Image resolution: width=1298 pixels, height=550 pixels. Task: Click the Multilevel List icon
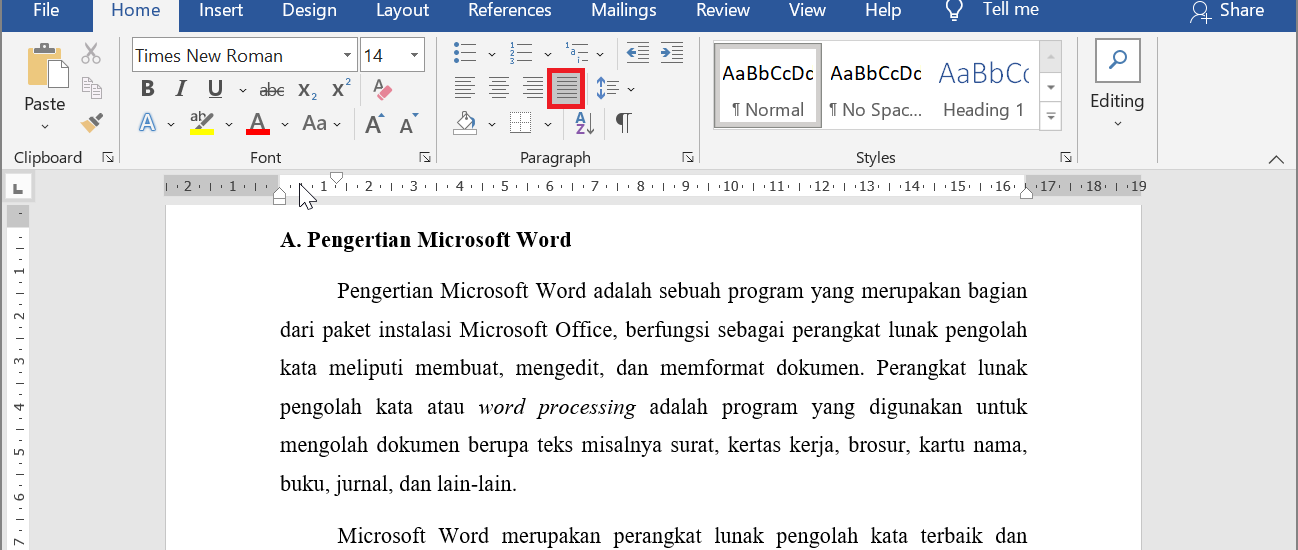point(577,53)
